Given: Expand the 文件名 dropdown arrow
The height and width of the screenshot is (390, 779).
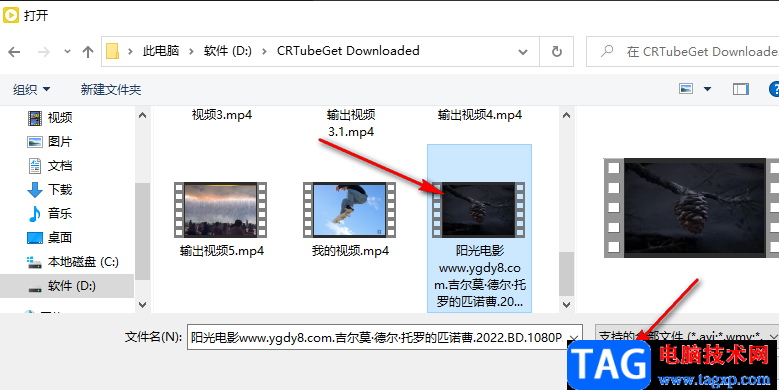Looking at the screenshot, I should pos(574,337).
